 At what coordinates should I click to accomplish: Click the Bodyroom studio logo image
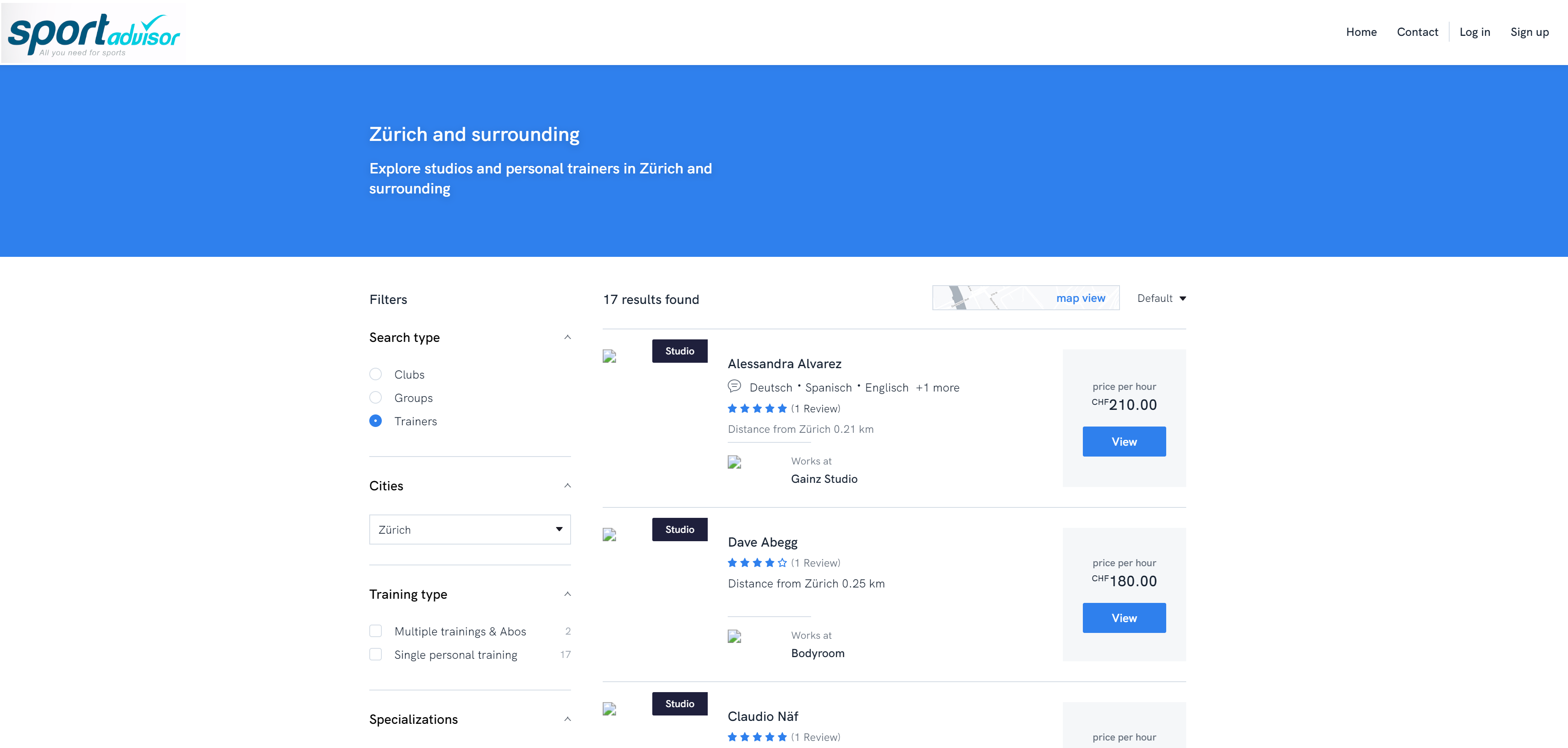(x=734, y=637)
